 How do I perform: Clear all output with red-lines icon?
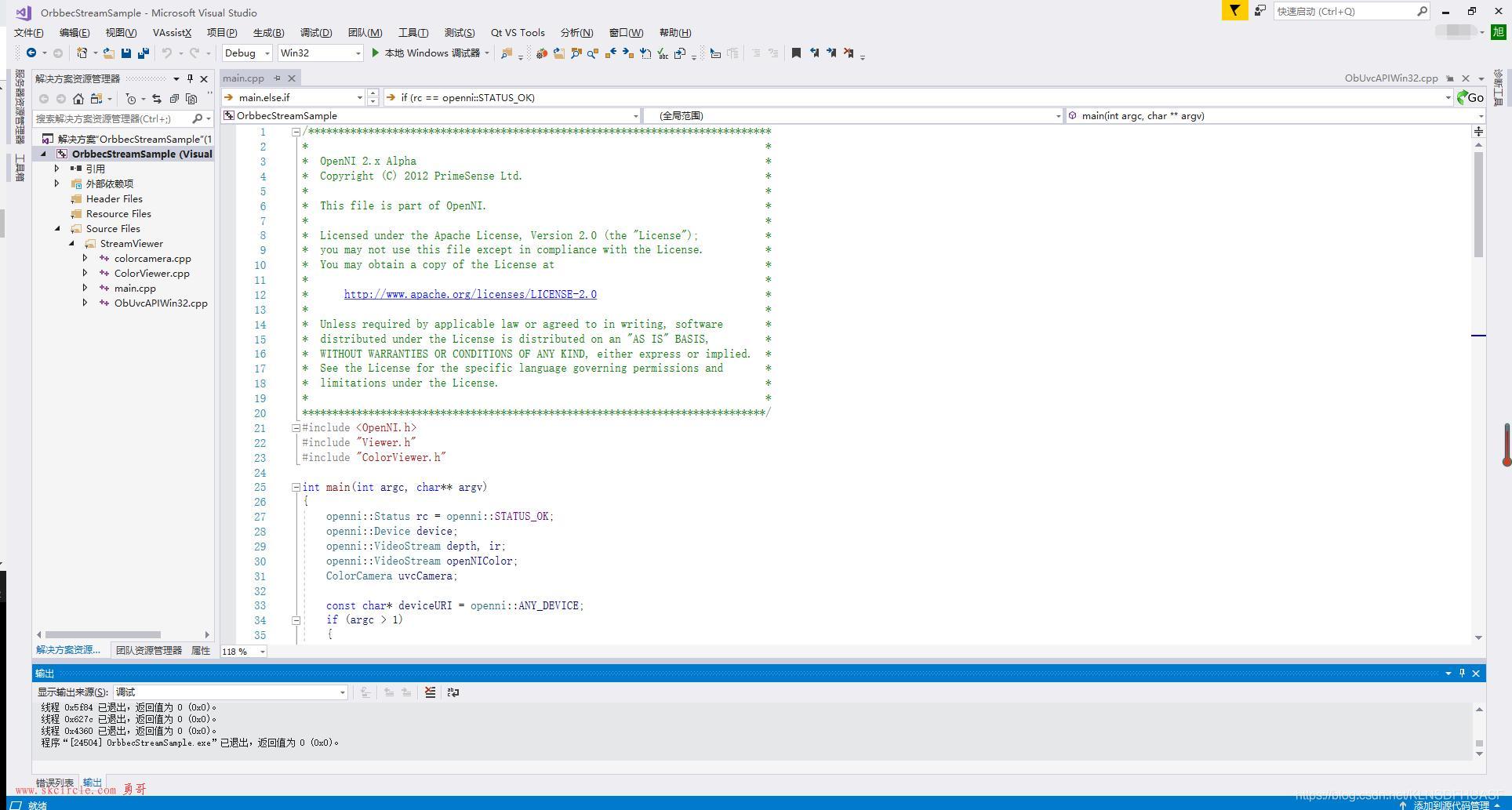coord(430,692)
